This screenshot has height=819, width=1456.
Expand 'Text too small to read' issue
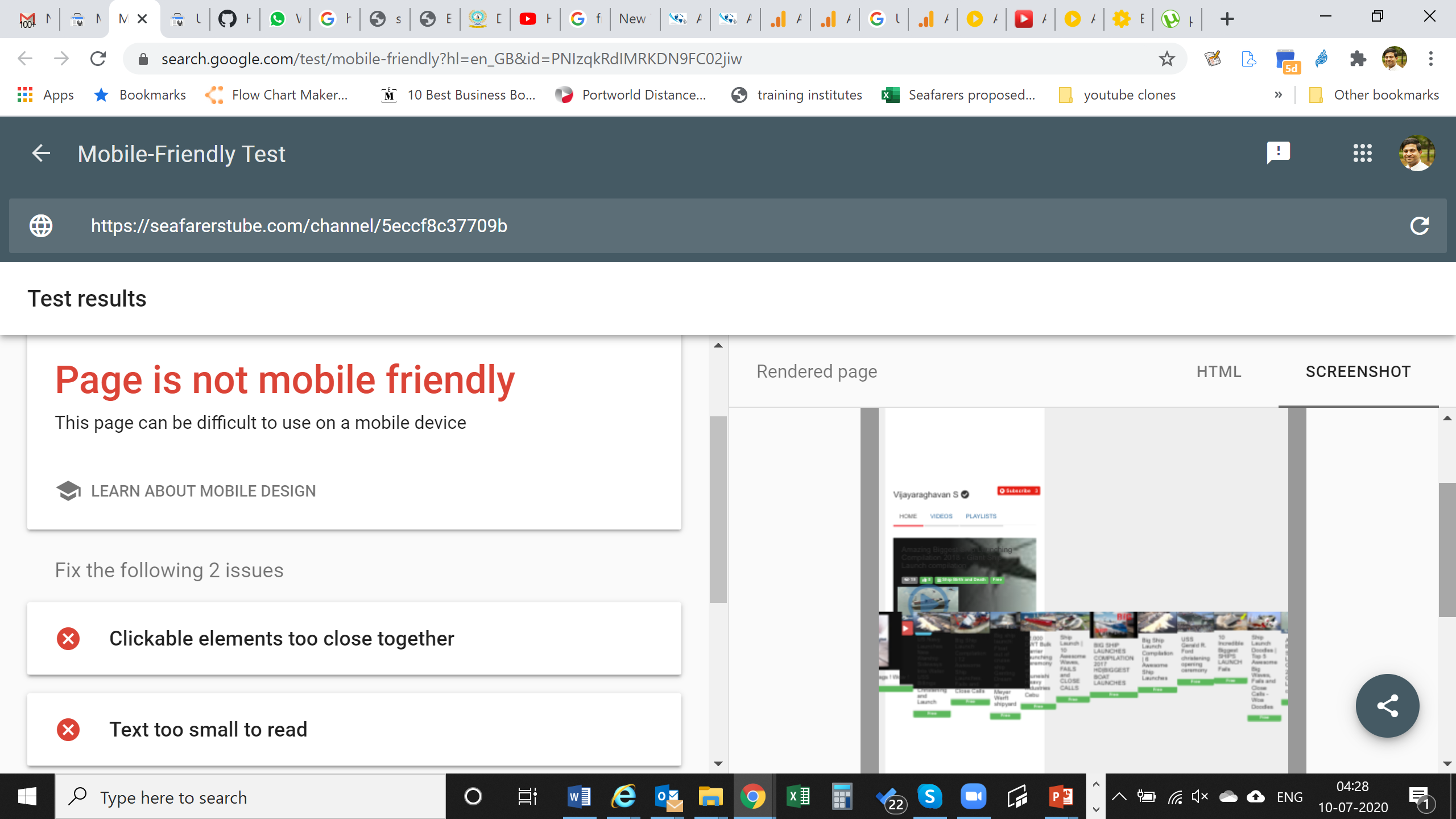[x=354, y=730]
